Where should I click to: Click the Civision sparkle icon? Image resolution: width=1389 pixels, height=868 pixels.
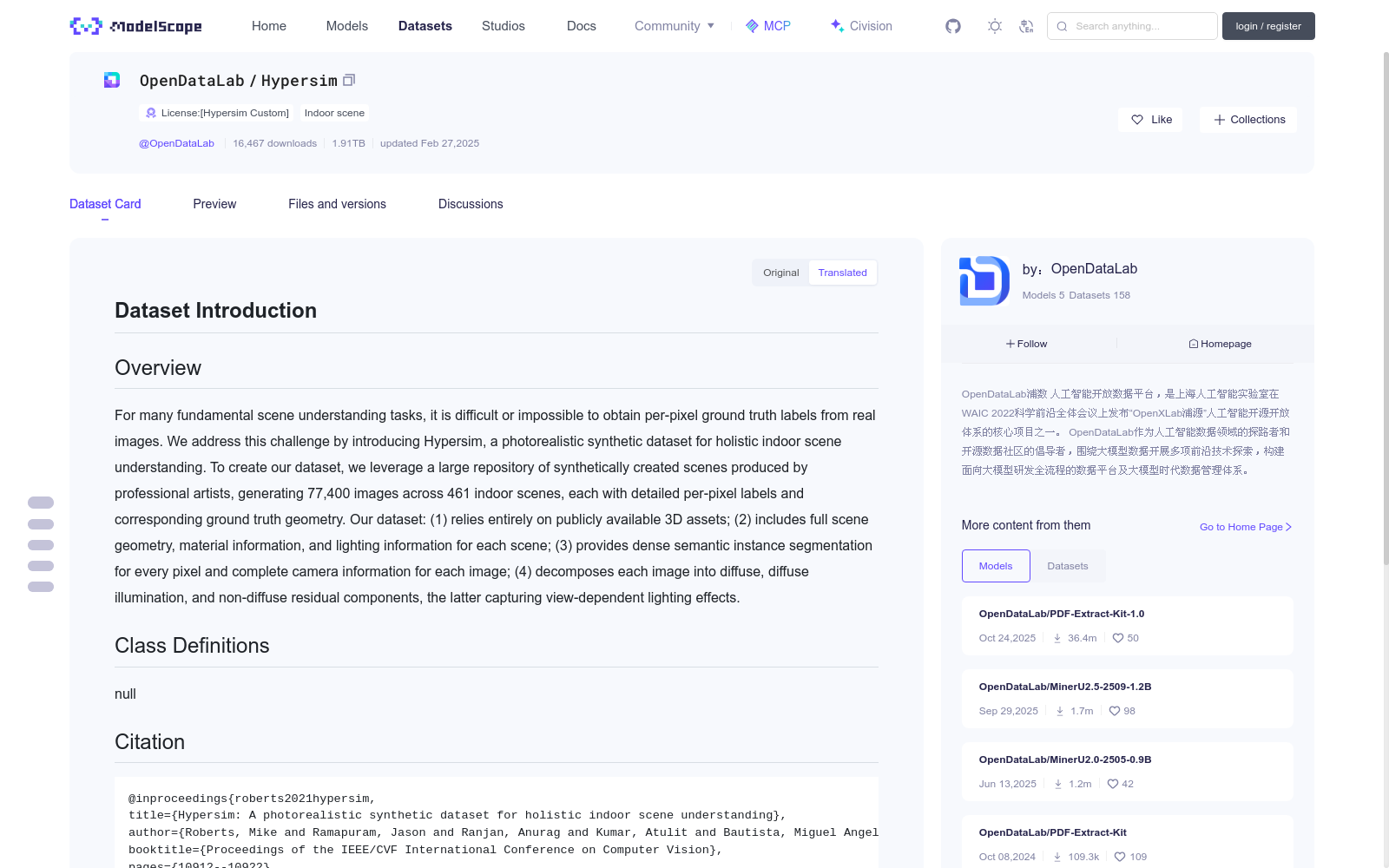tap(837, 26)
